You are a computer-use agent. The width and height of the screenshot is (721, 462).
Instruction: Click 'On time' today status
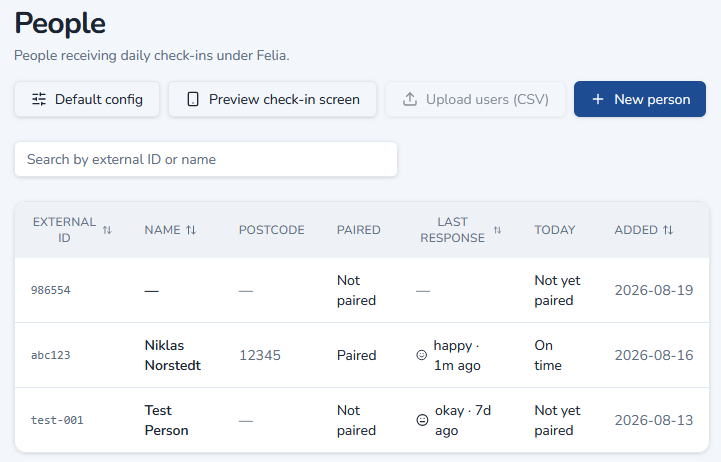[x=548, y=355]
